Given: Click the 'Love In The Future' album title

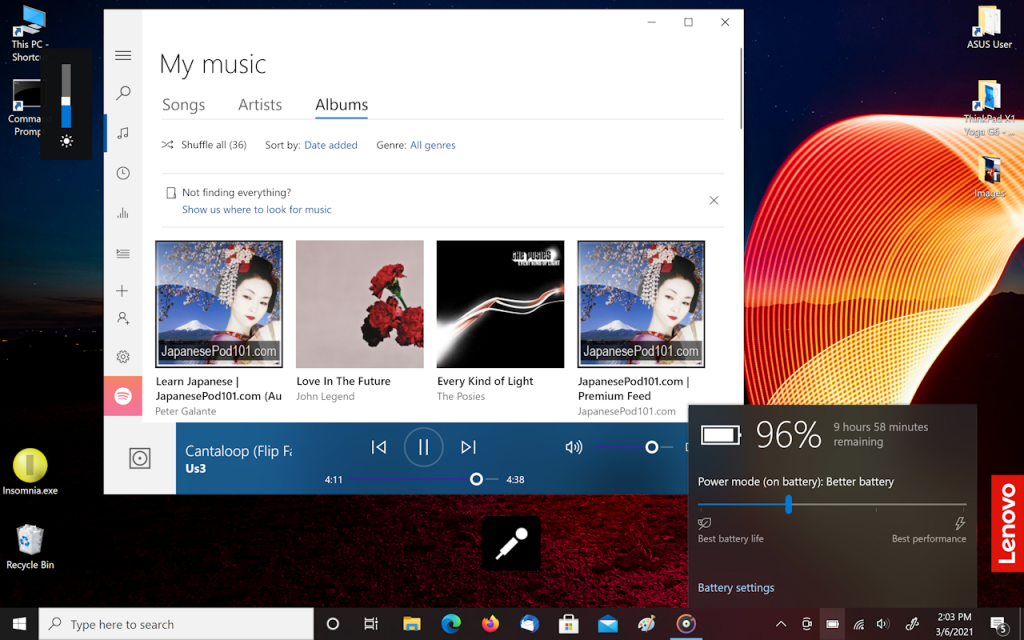Looking at the screenshot, I should [x=344, y=381].
